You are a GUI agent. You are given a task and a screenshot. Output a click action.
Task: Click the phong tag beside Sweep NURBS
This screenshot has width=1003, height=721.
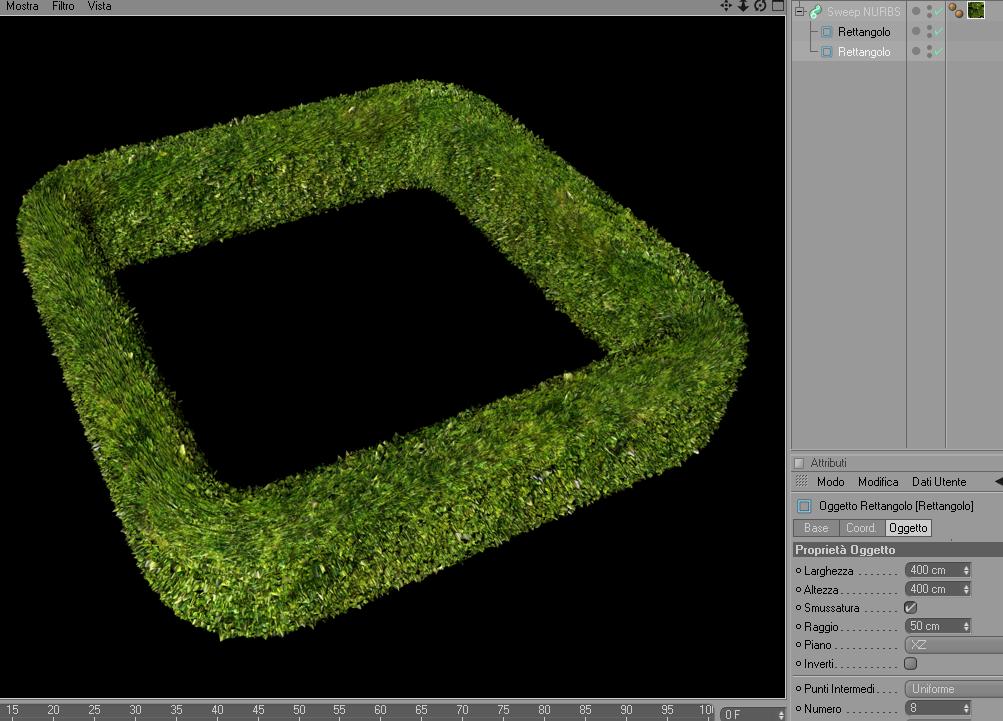point(956,10)
